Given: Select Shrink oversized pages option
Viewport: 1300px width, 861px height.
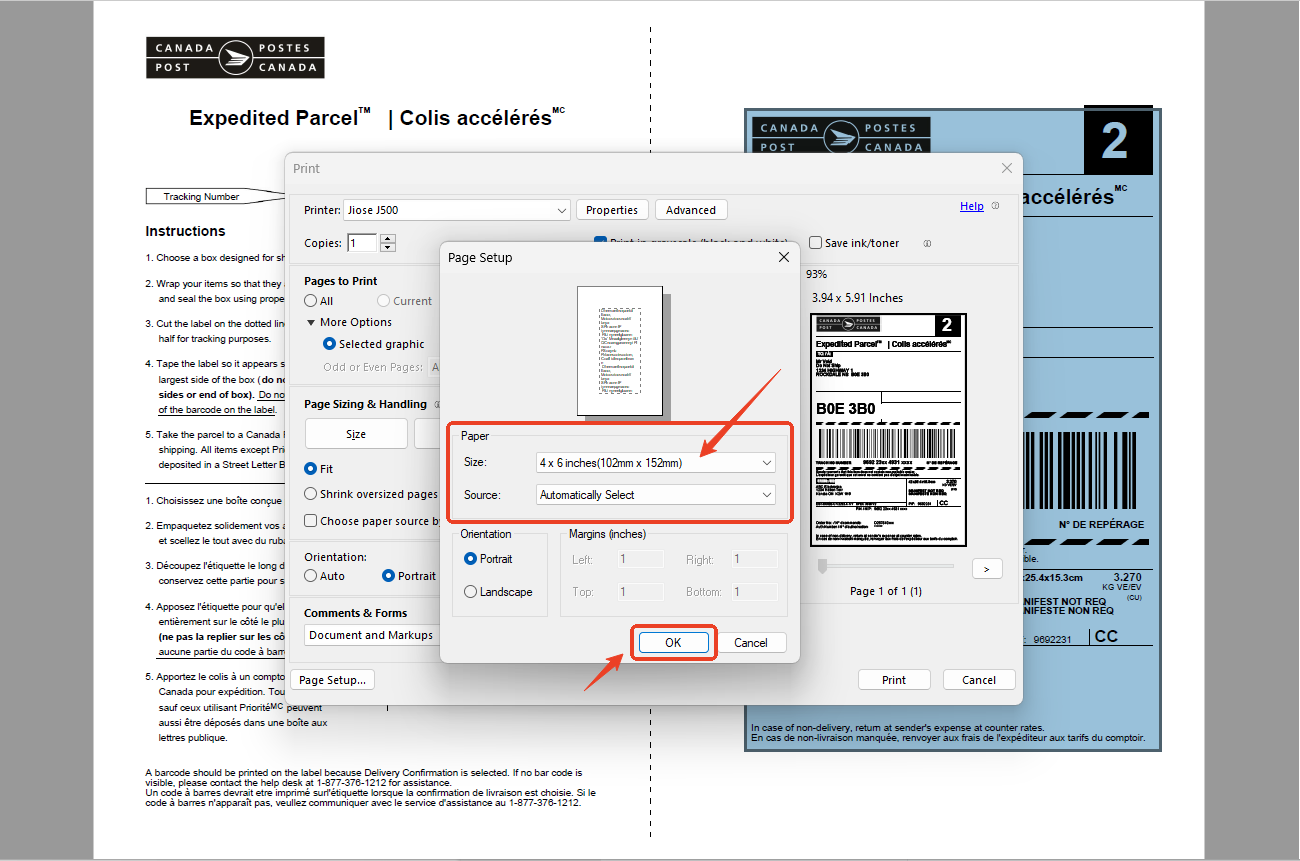Looking at the screenshot, I should [x=311, y=494].
